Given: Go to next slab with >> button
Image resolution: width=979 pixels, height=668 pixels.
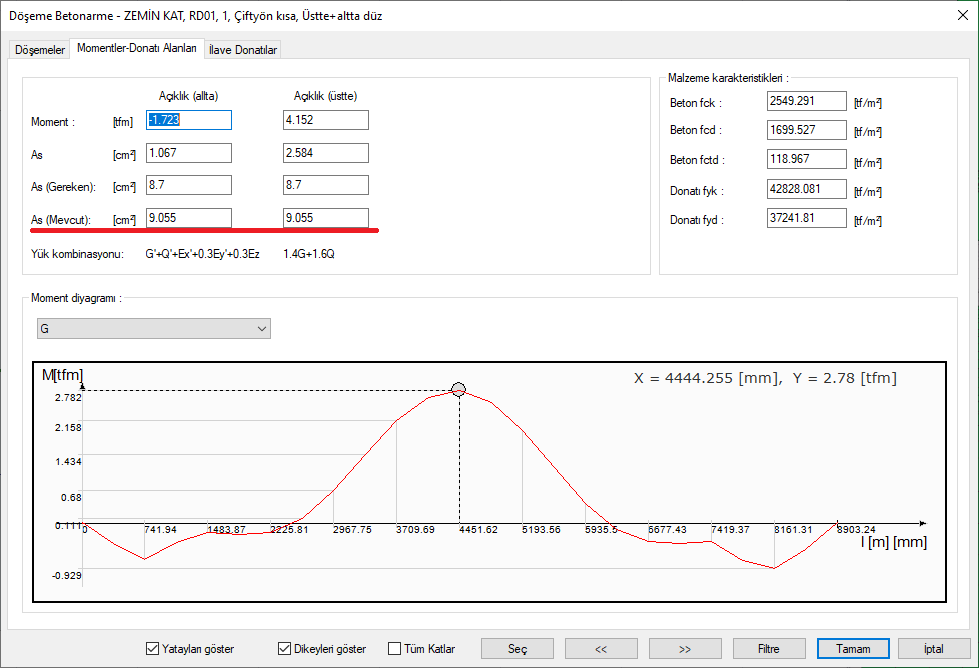Looking at the screenshot, I should [685, 649].
